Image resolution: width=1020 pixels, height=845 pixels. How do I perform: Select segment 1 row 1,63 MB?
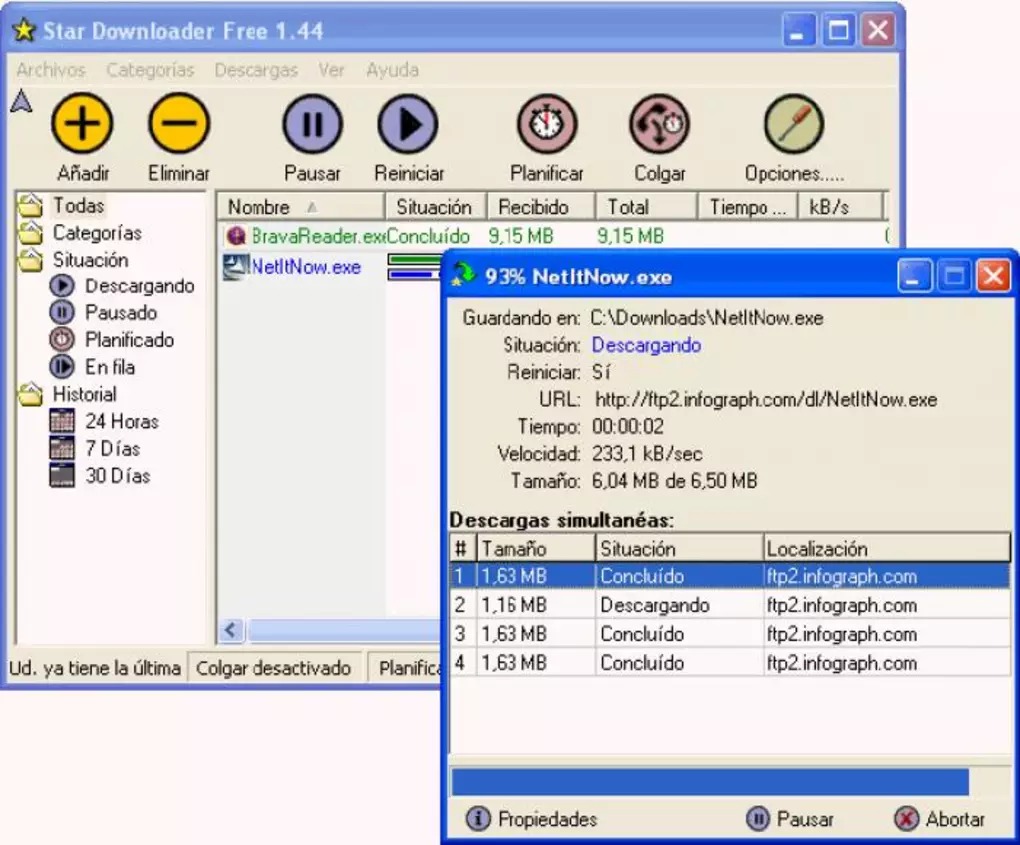coord(730,576)
